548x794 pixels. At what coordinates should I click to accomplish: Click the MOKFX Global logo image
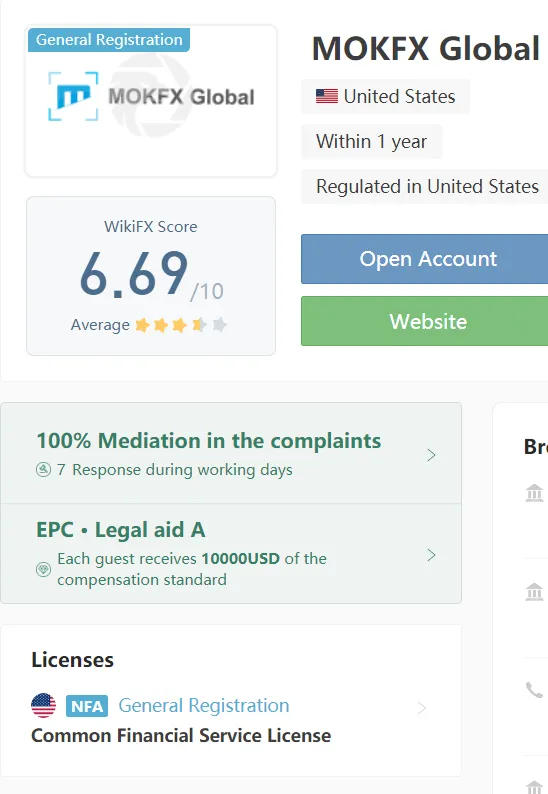pyautogui.click(x=151, y=96)
